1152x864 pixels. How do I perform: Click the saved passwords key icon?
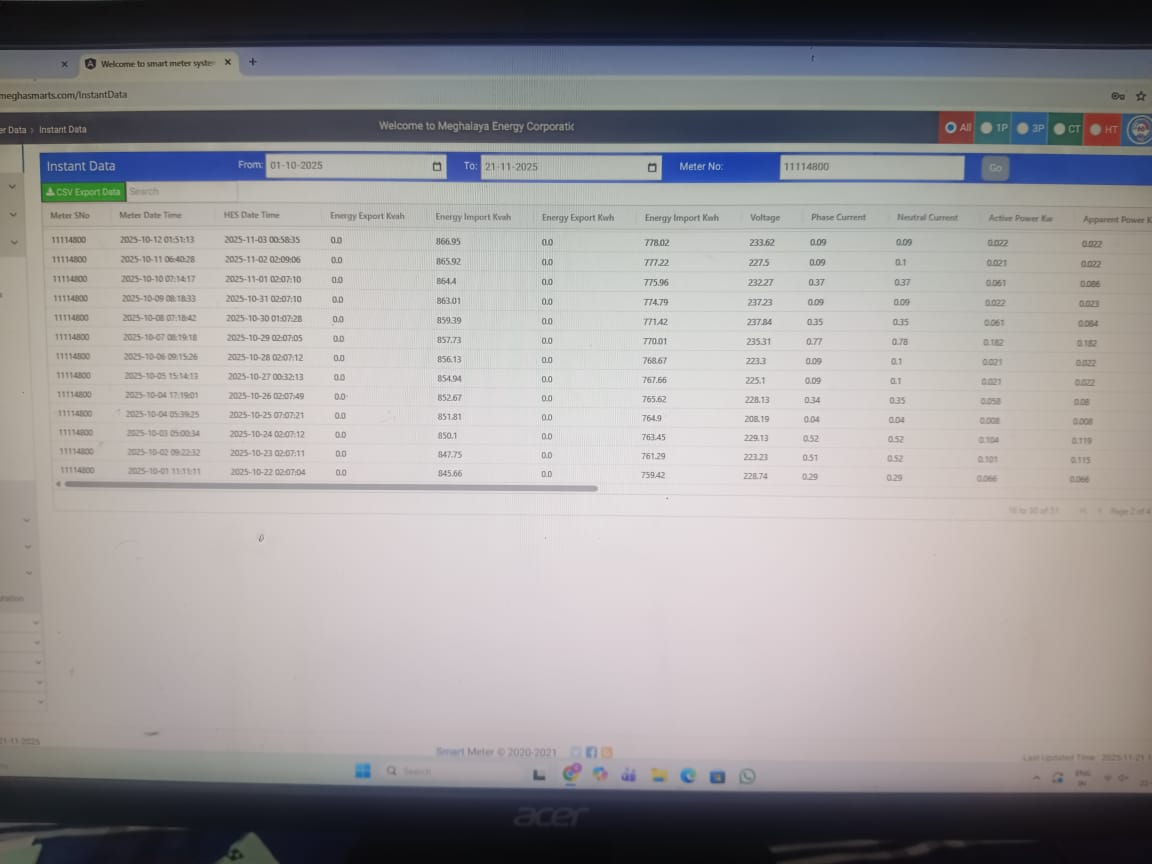(1117, 96)
